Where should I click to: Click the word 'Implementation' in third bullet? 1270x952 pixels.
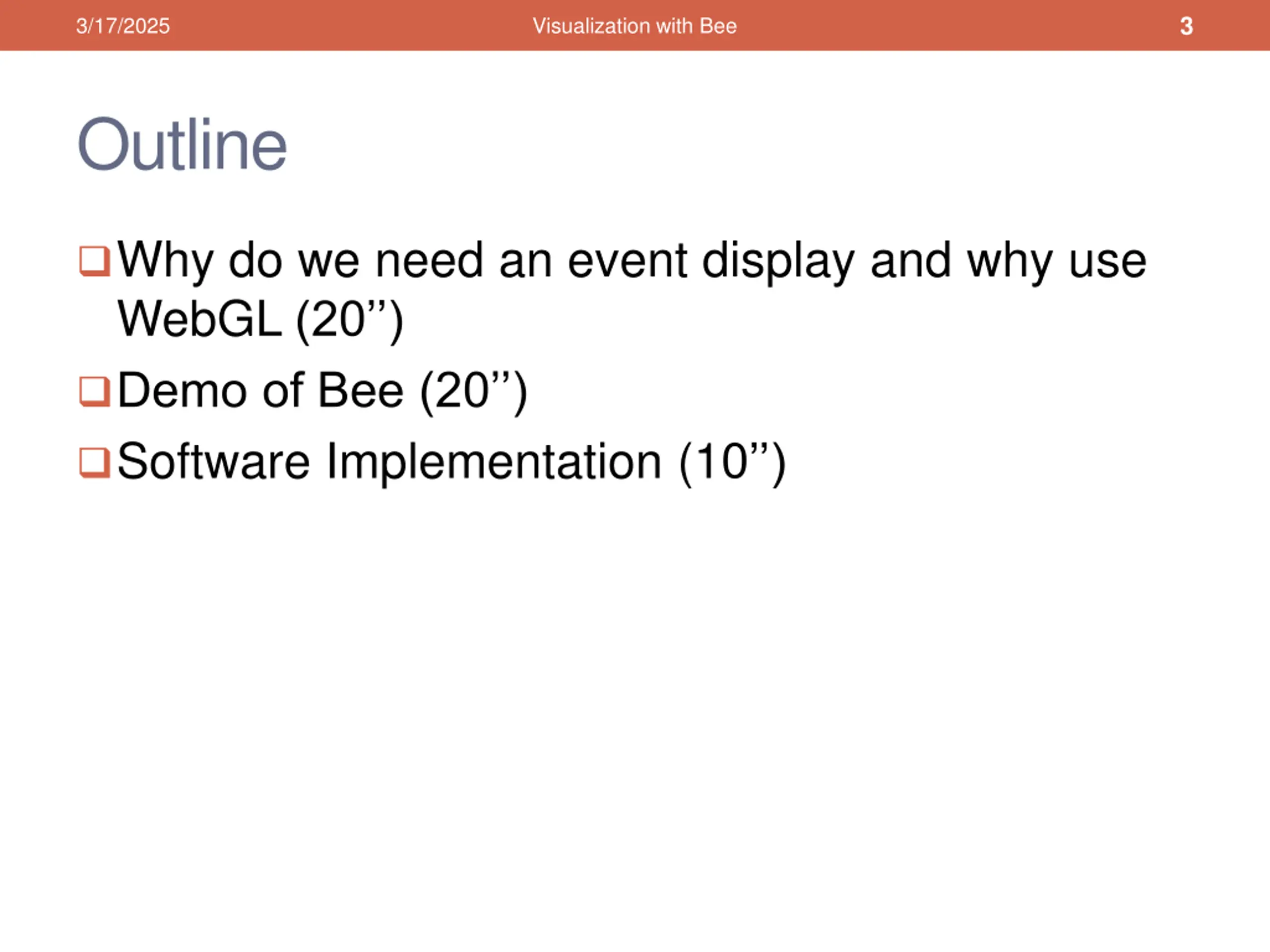pos(494,462)
